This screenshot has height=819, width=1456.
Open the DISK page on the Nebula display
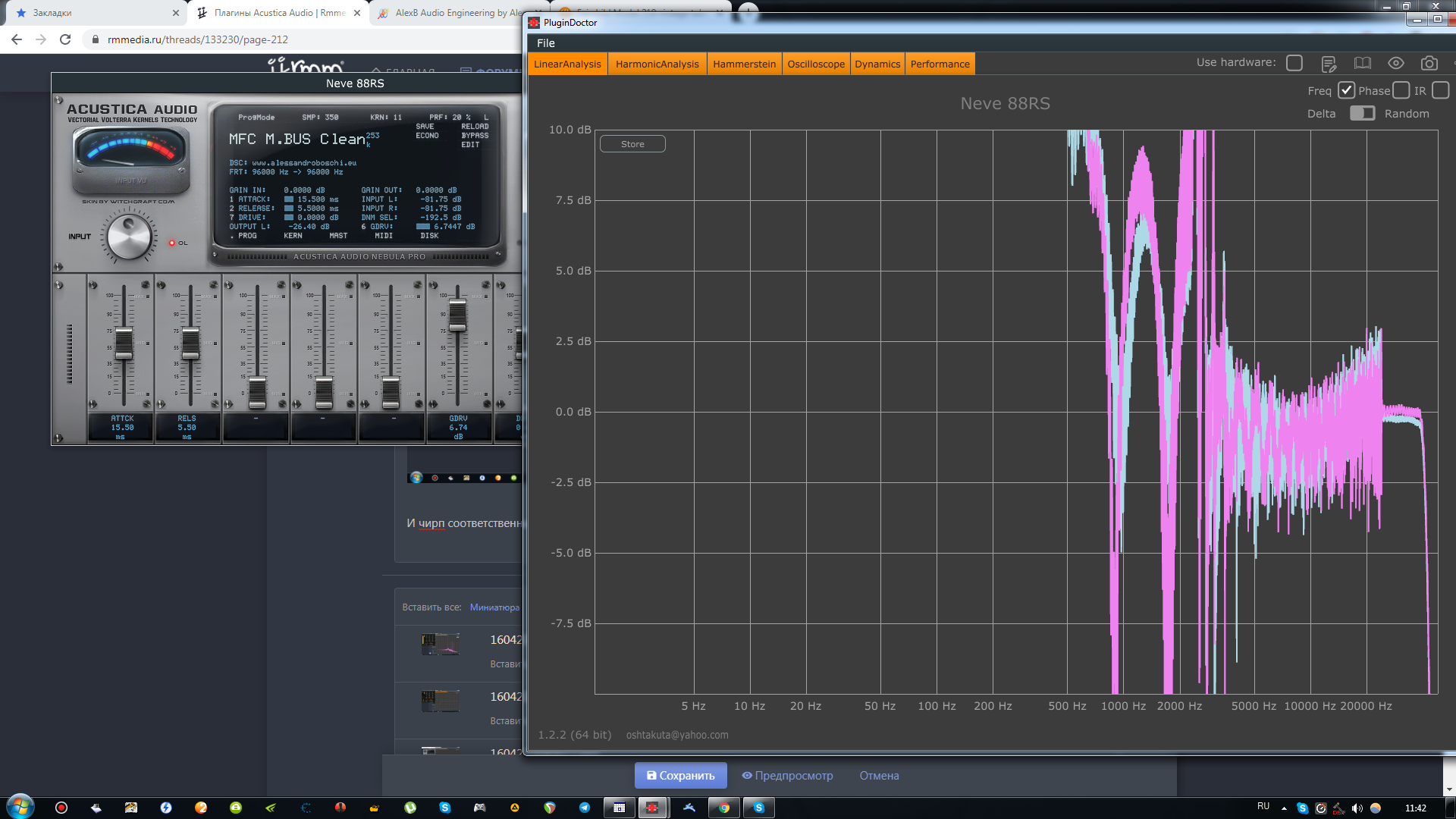tap(429, 236)
